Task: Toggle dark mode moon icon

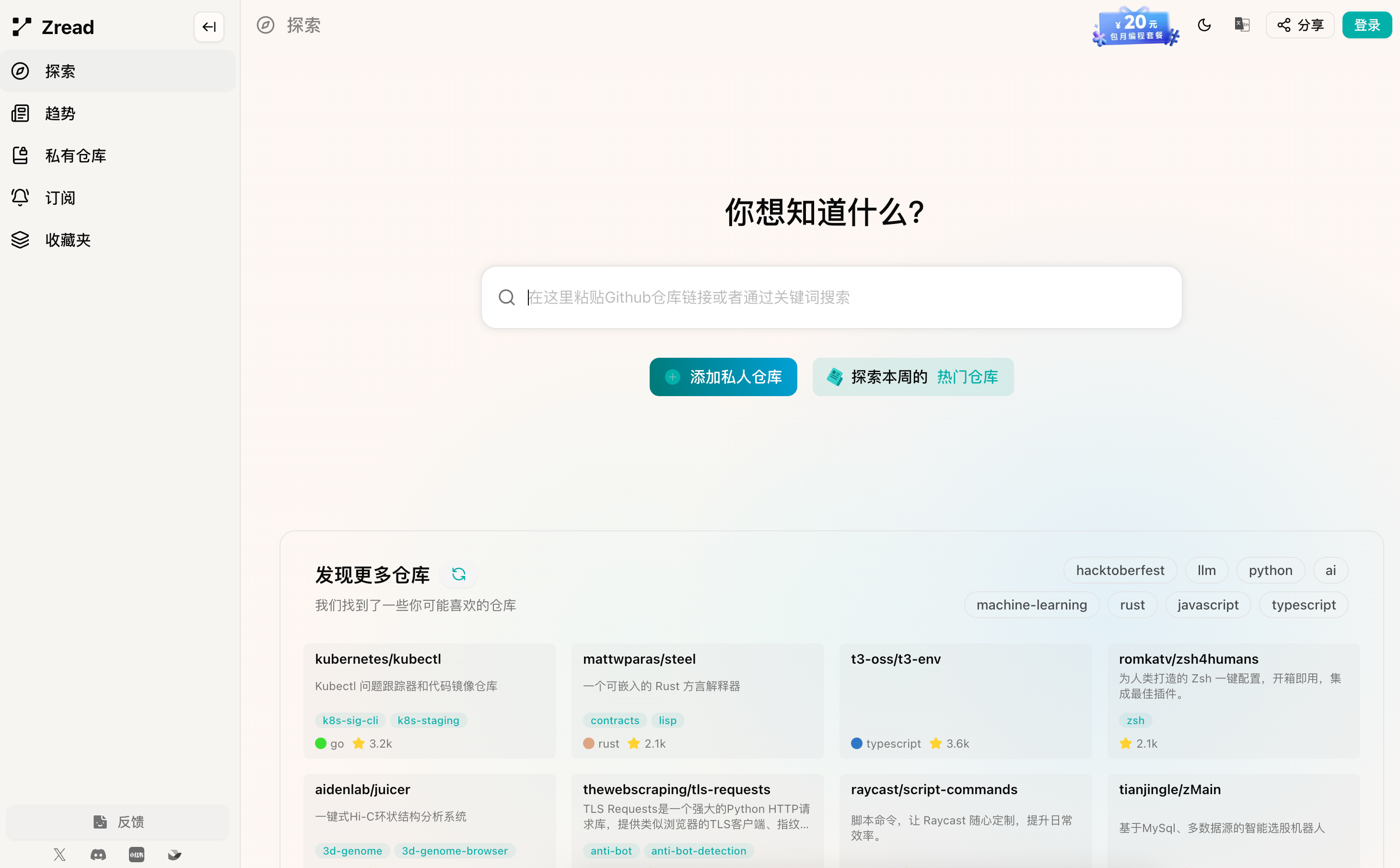Action: (1204, 24)
